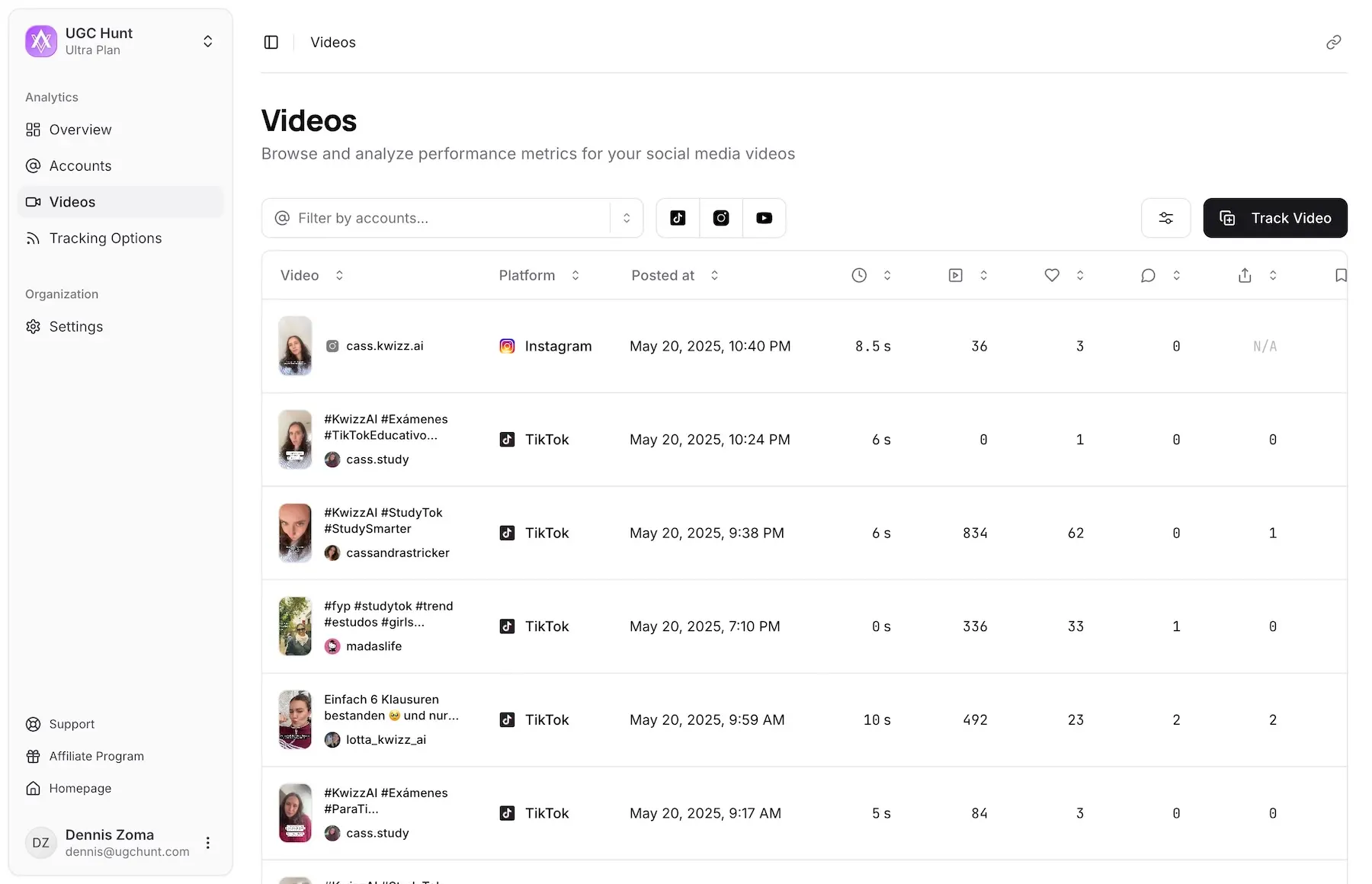Open the Support page

[x=72, y=724]
